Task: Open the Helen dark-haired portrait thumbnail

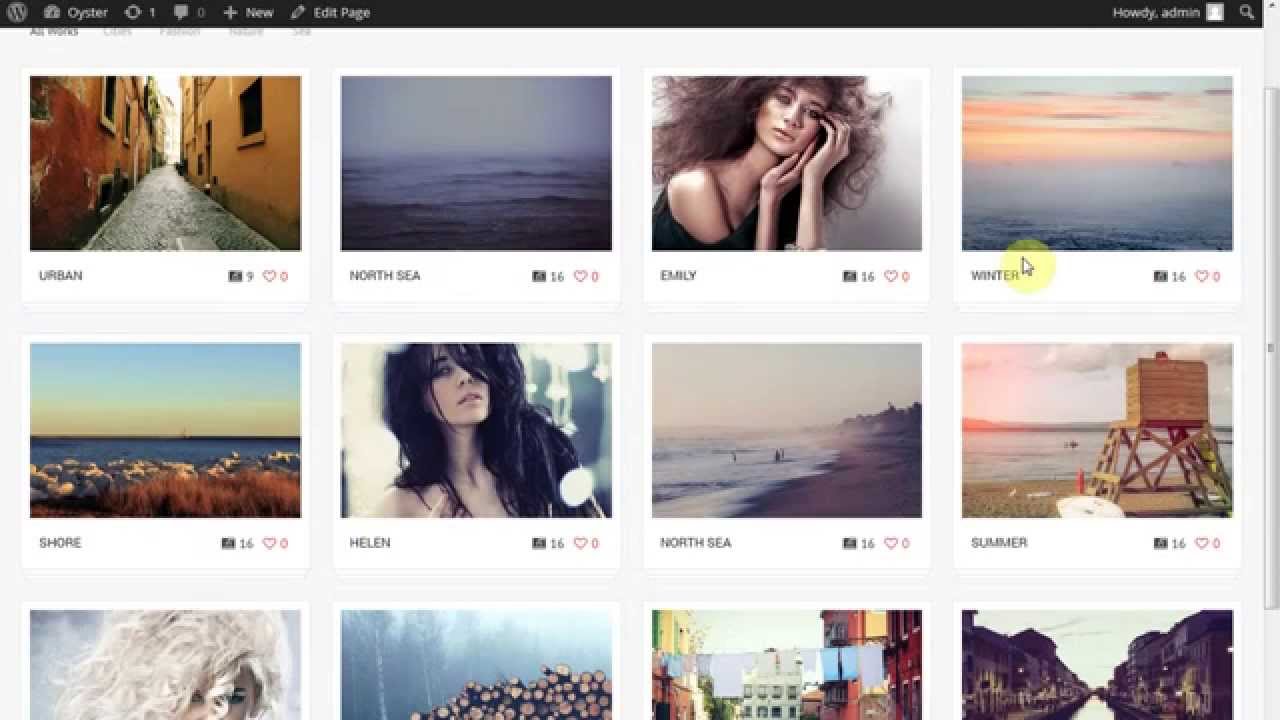Action: (x=476, y=430)
